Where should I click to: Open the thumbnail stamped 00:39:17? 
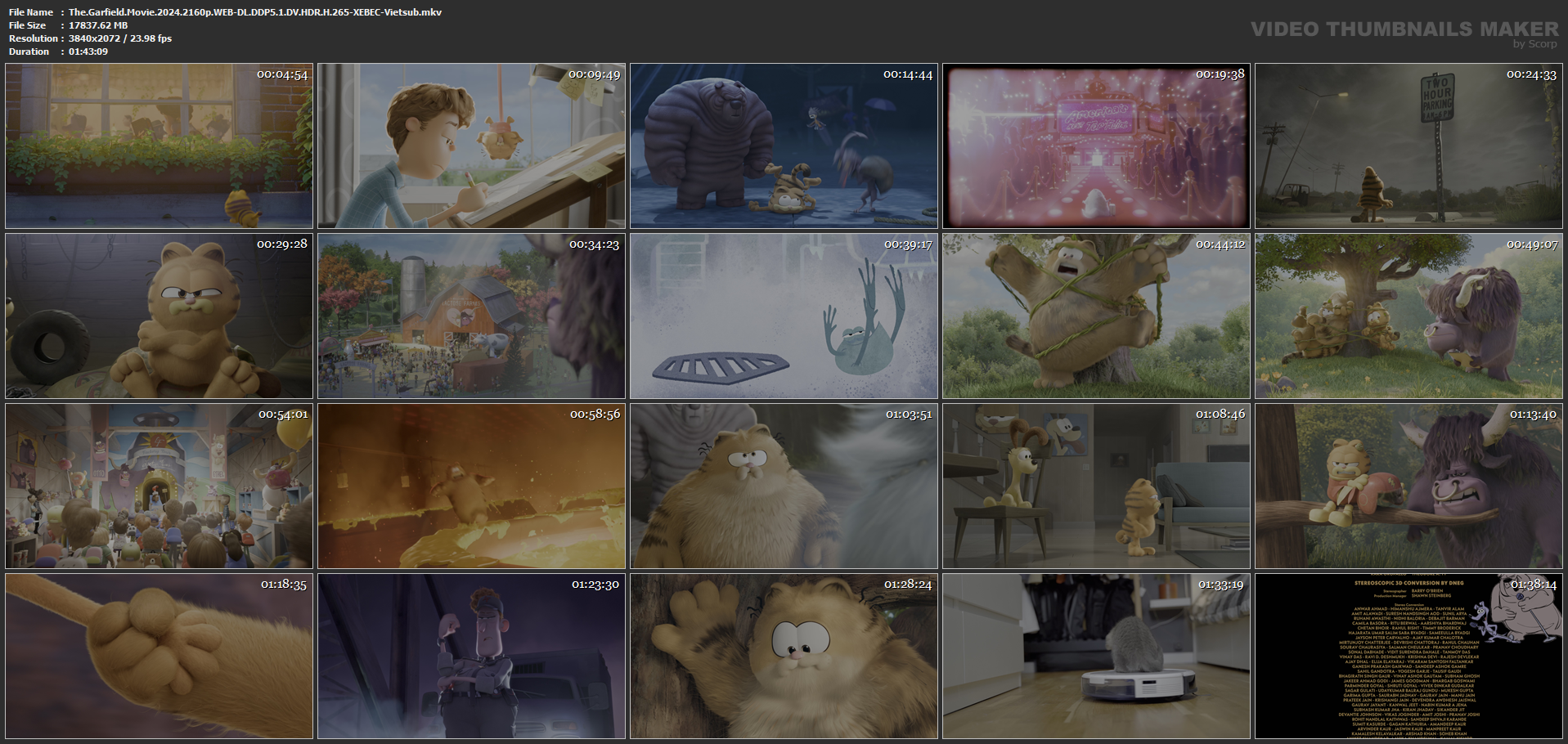(x=784, y=316)
